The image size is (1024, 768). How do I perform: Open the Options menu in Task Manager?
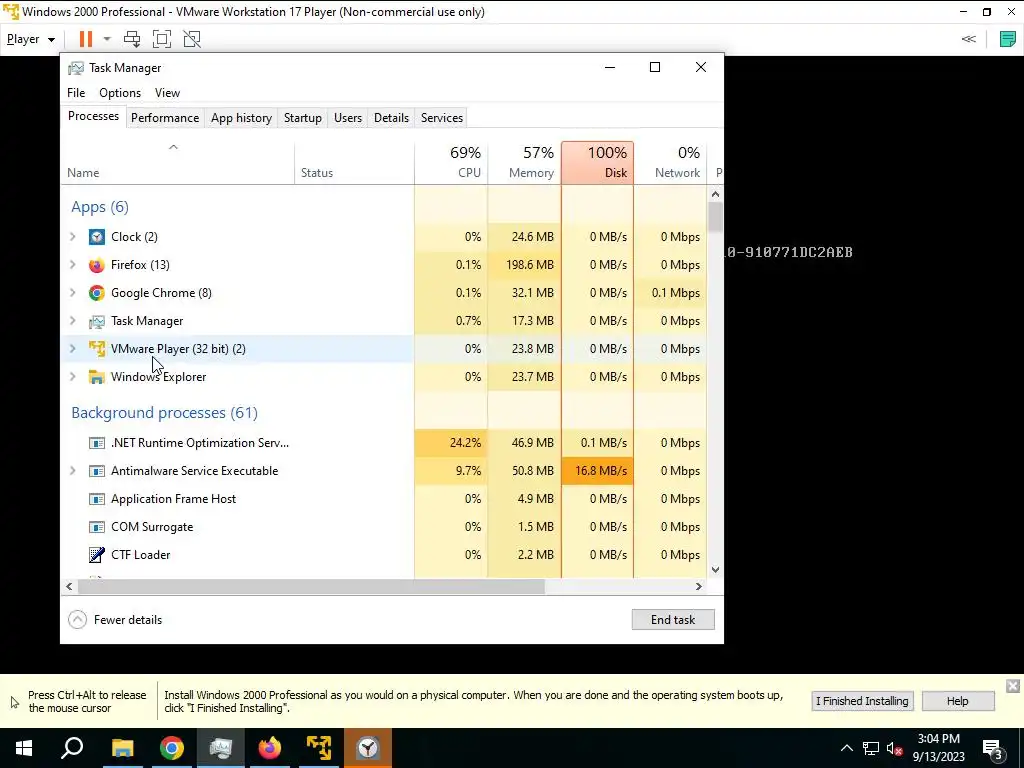[x=120, y=93]
